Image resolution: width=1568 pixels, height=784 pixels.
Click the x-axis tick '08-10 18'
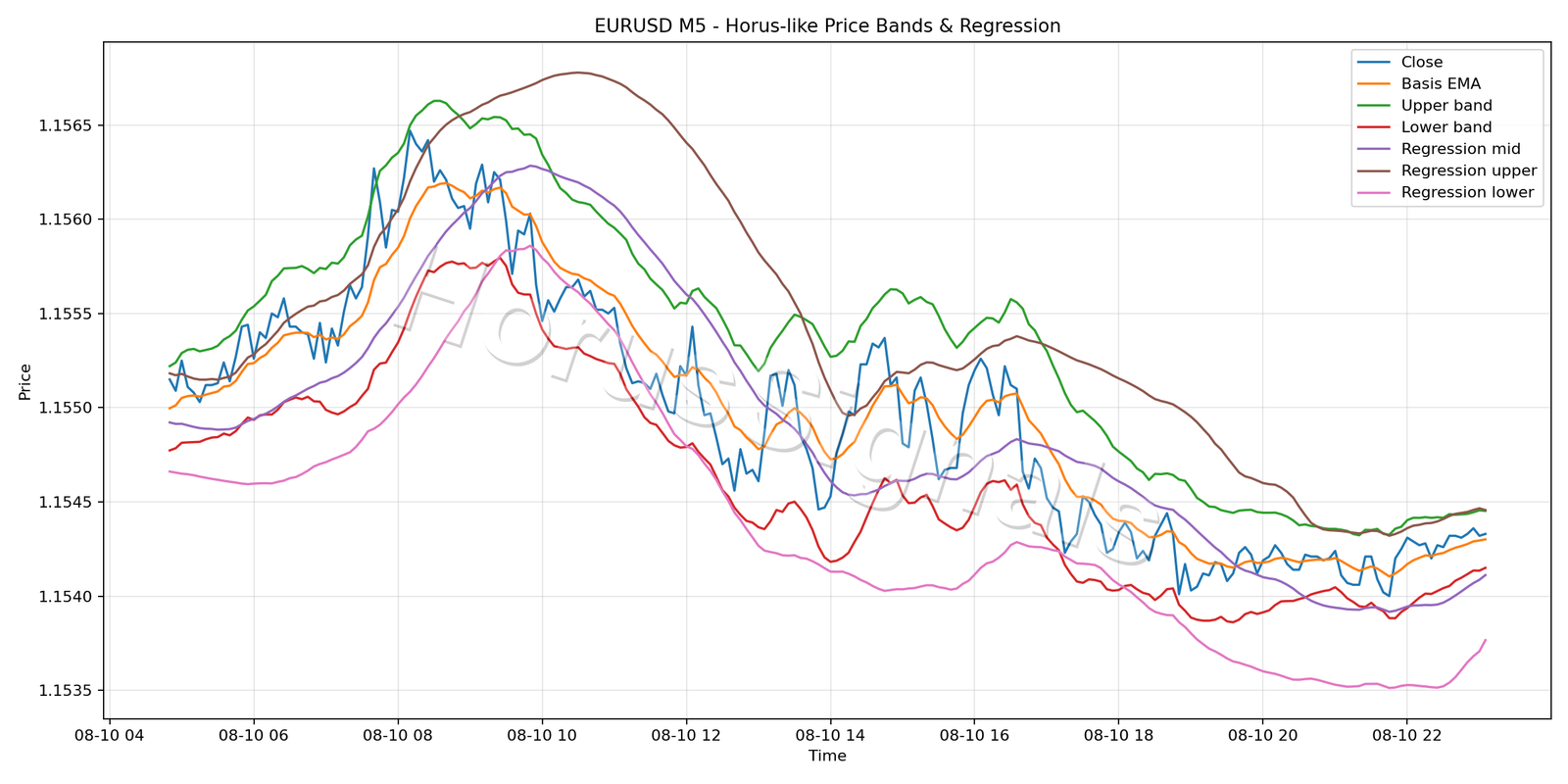point(1118,735)
